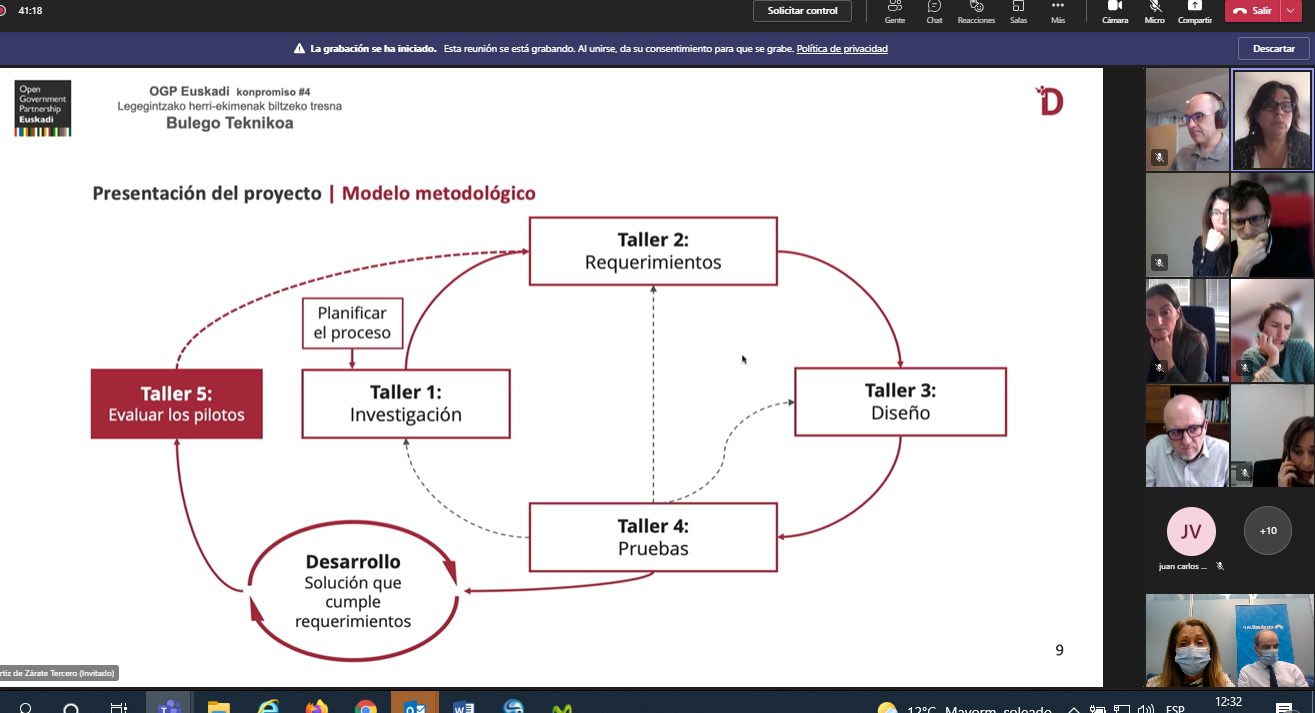
Task: Open the Más options menu
Action: tap(1058, 10)
